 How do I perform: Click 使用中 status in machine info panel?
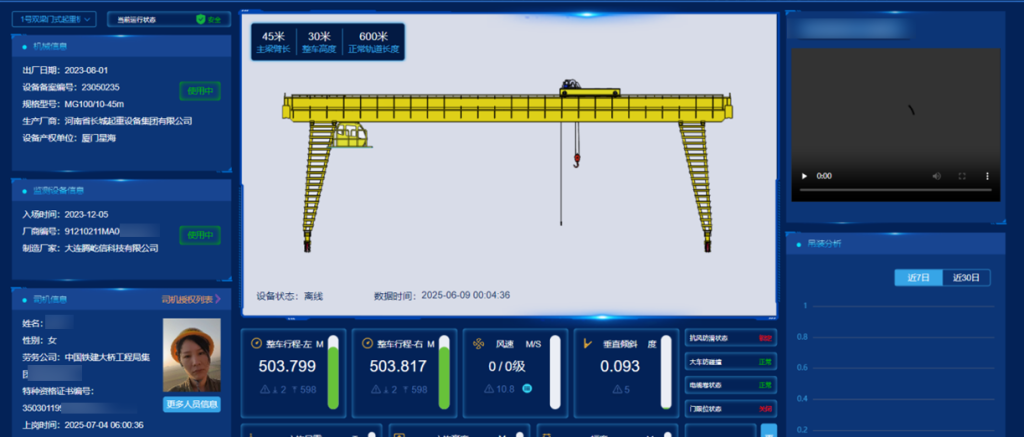199,91
